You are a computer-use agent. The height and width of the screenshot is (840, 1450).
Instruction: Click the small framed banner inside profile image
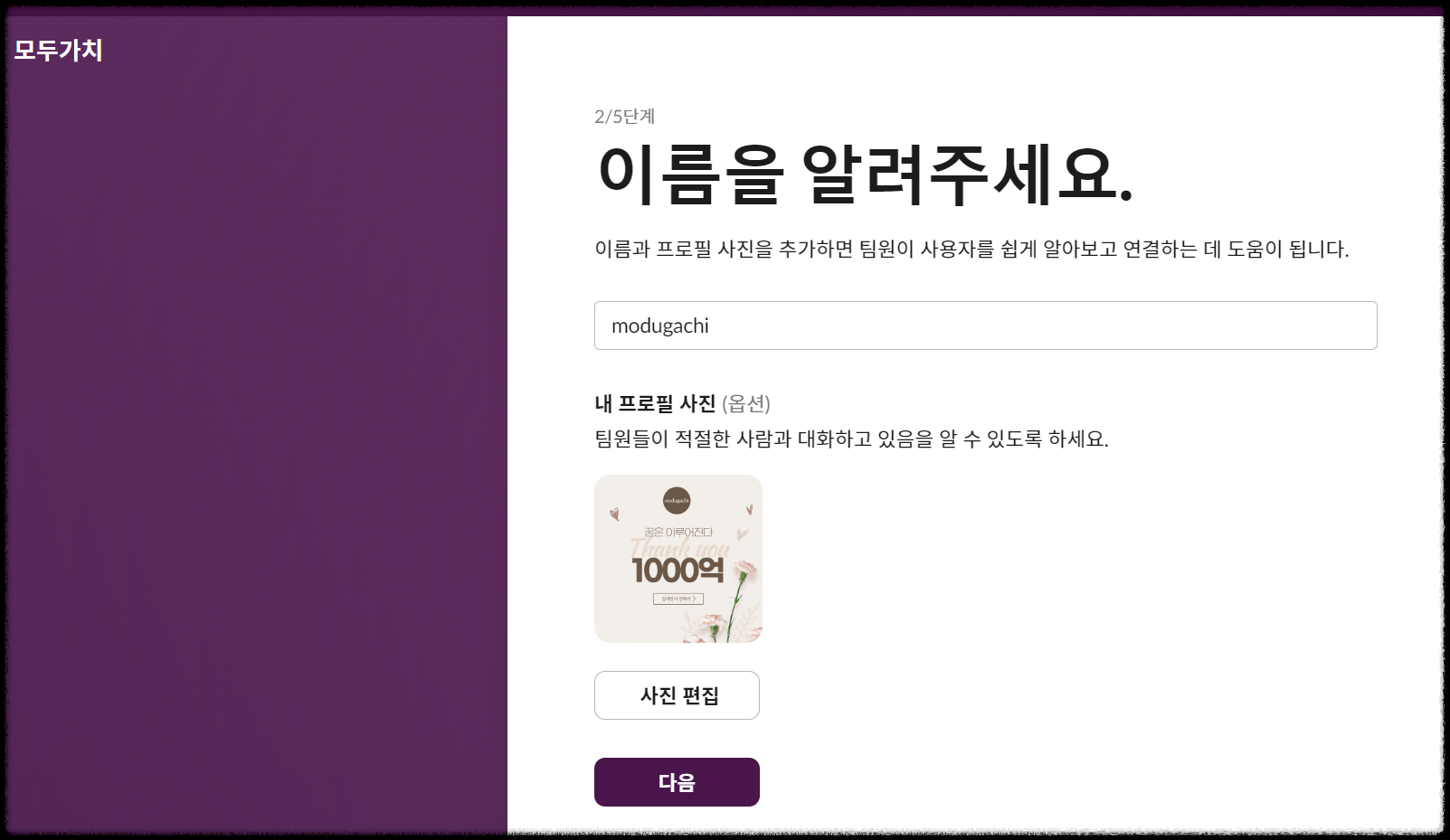point(678,598)
